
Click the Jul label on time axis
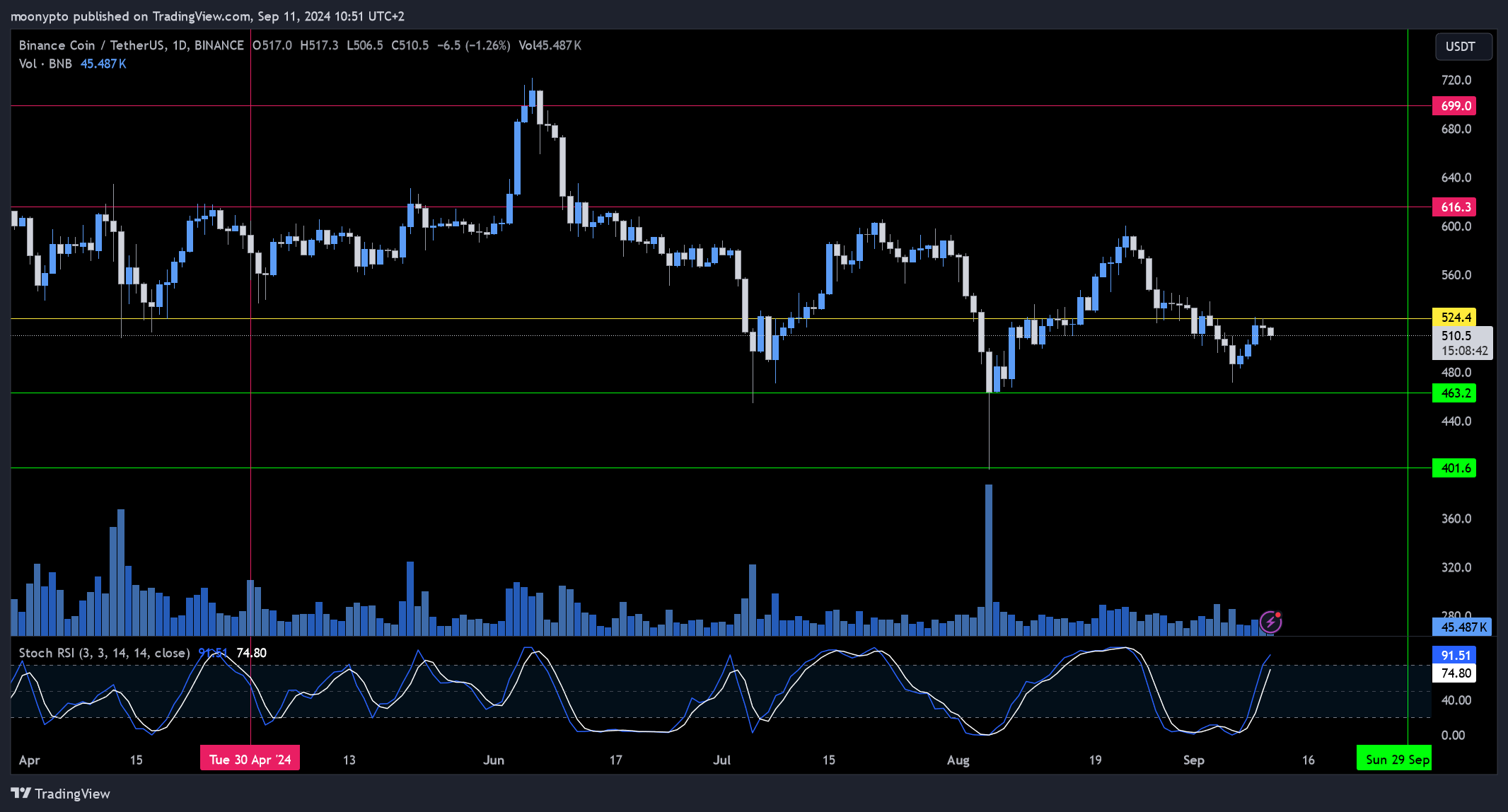click(721, 760)
